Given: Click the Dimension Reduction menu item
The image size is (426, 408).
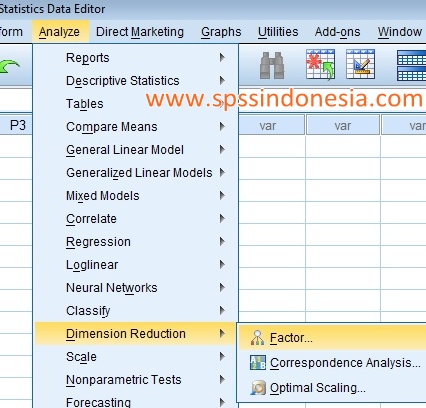Looking at the screenshot, I should pyautogui.click(x=136, y=334).
